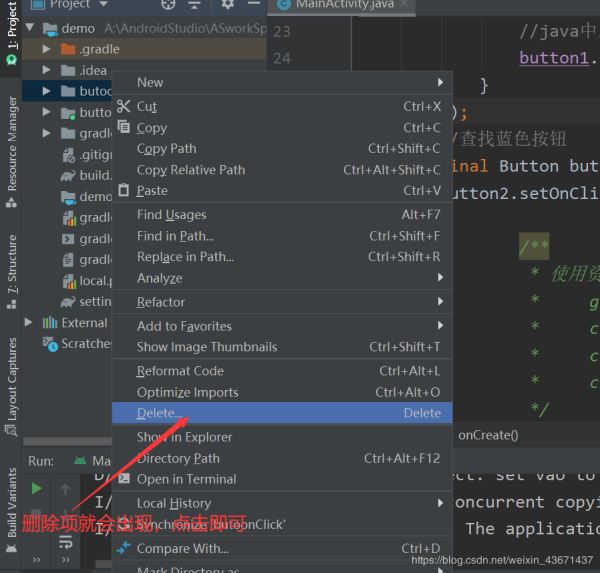Open the Build Variants side panel

11,510
